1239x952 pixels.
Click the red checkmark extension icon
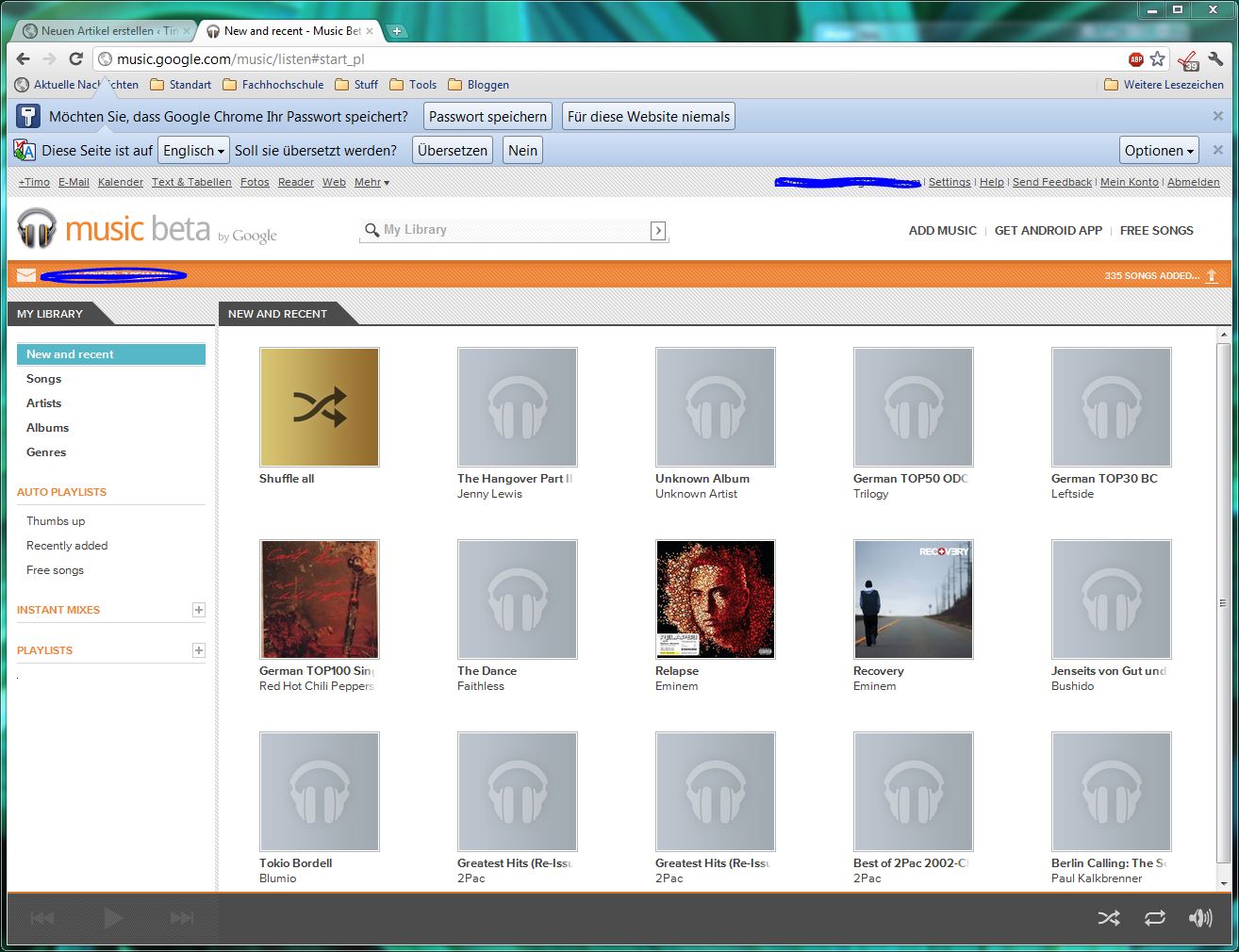1188,59
